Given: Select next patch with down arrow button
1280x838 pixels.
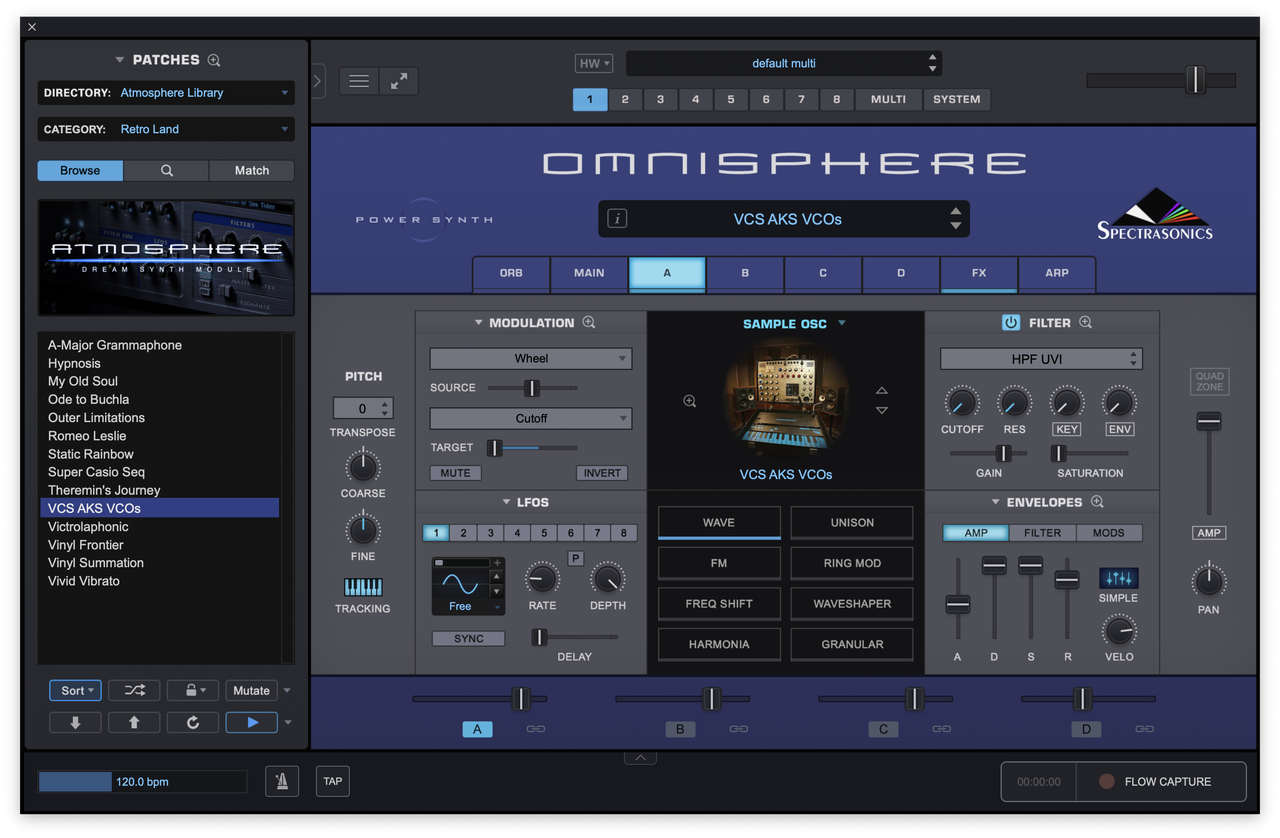Looking at the screenshot, I should click(75, 722).
